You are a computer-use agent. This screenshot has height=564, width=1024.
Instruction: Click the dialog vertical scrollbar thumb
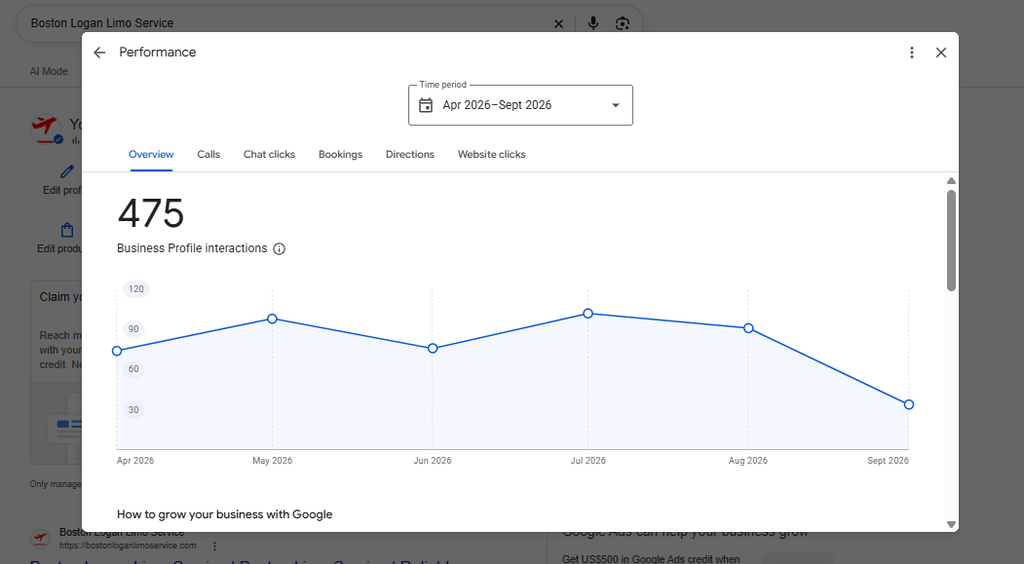(x=952, y=240)
